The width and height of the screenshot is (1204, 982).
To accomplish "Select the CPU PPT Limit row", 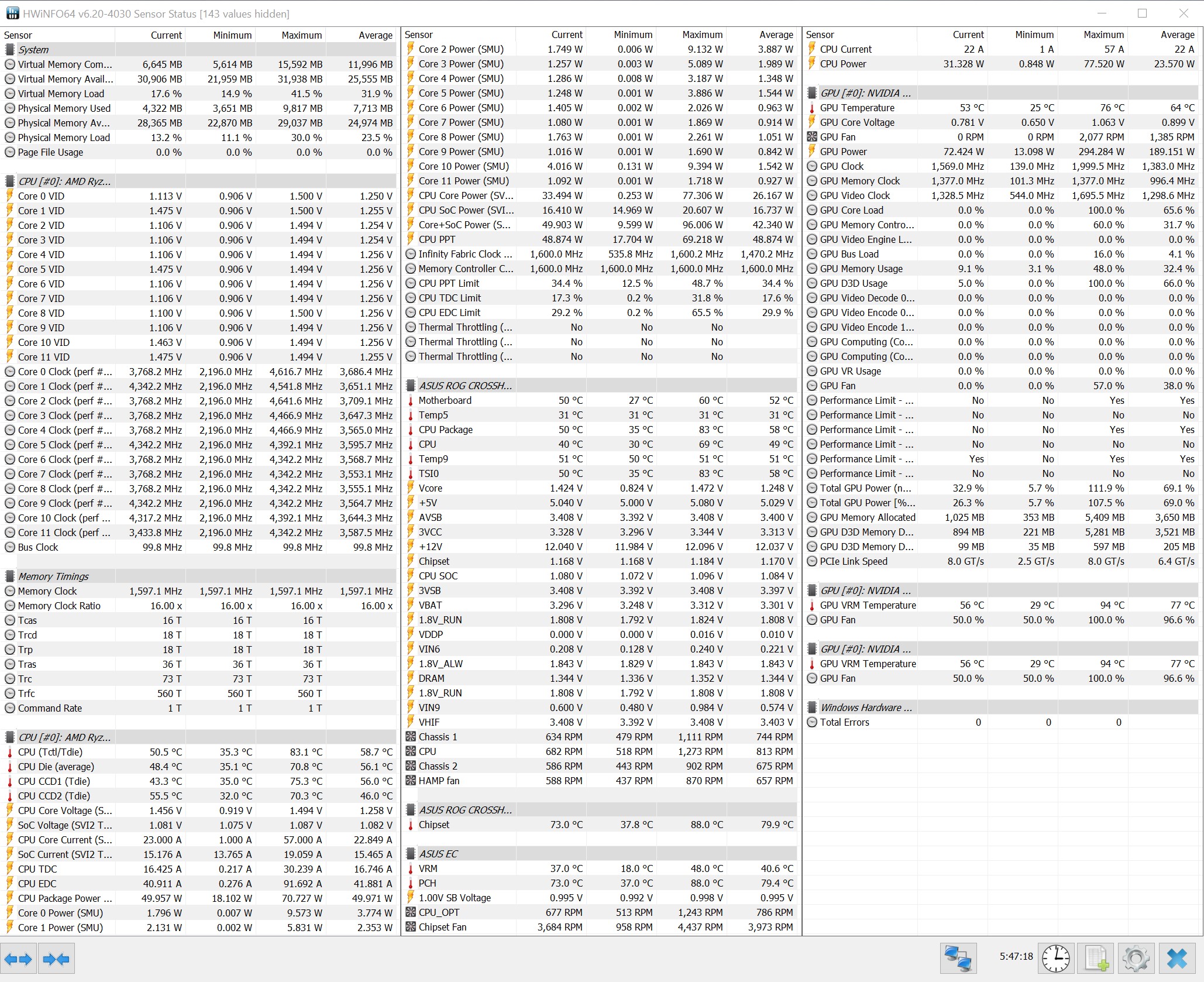I will [x=449, y=283].
